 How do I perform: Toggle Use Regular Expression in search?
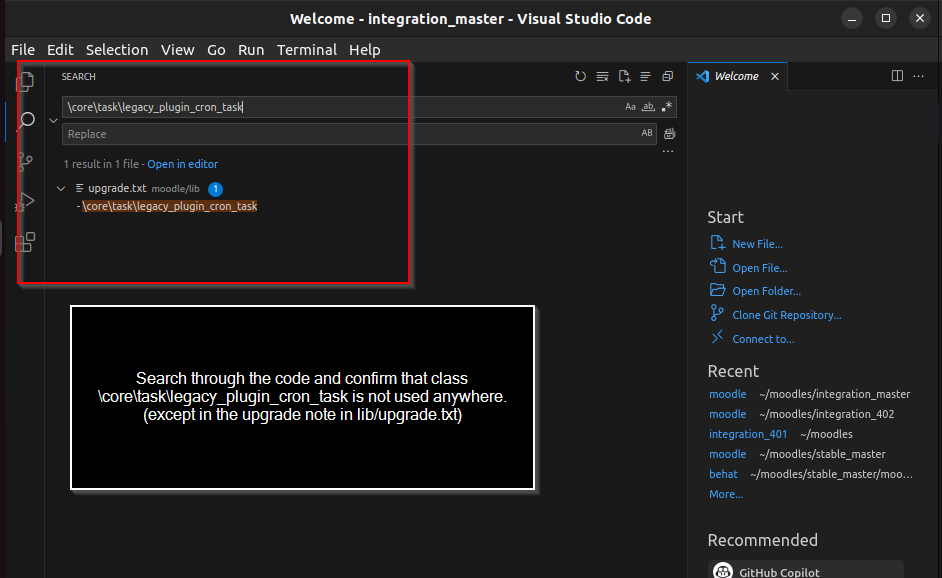click(x=667, y=106)
